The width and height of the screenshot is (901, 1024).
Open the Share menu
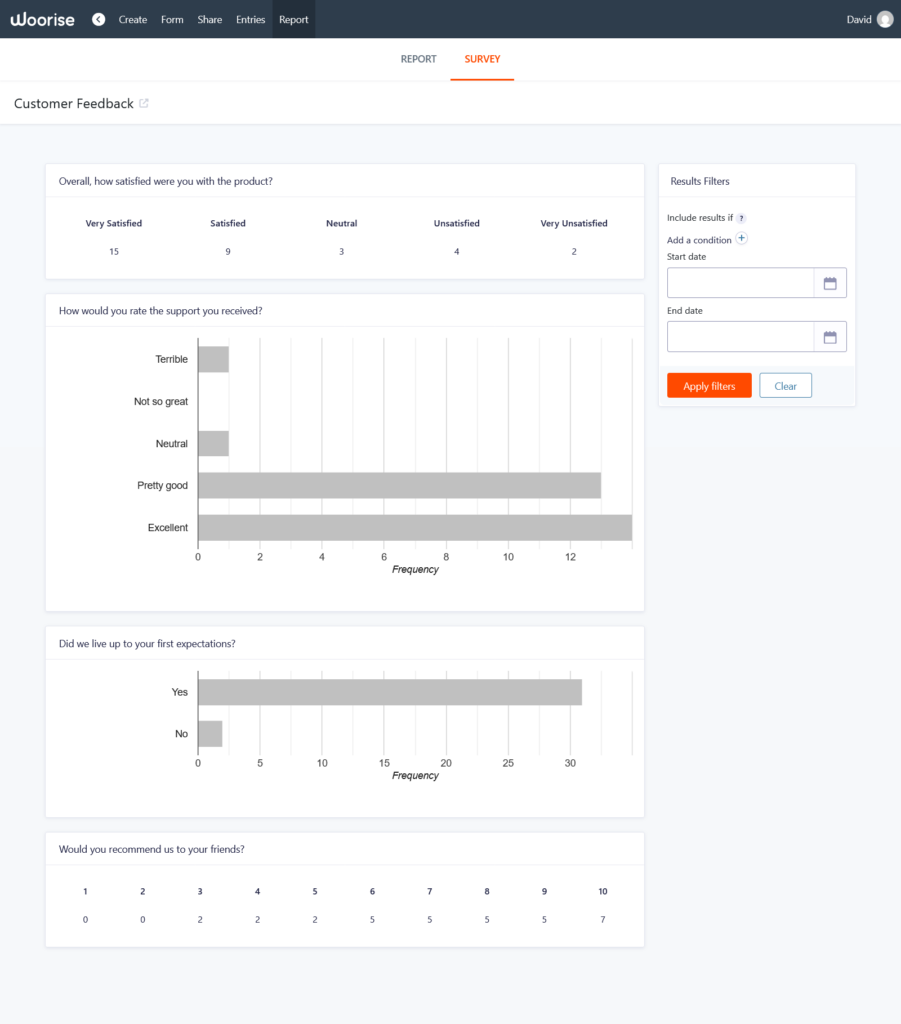(x=209, y=18)
